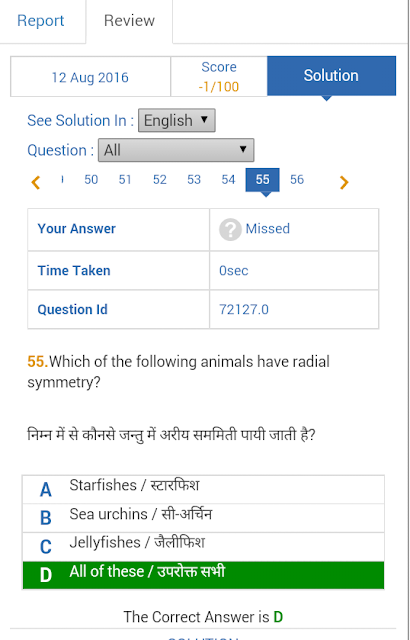Select option letter B icon
The image size is (410, 640).
(46, 518)
